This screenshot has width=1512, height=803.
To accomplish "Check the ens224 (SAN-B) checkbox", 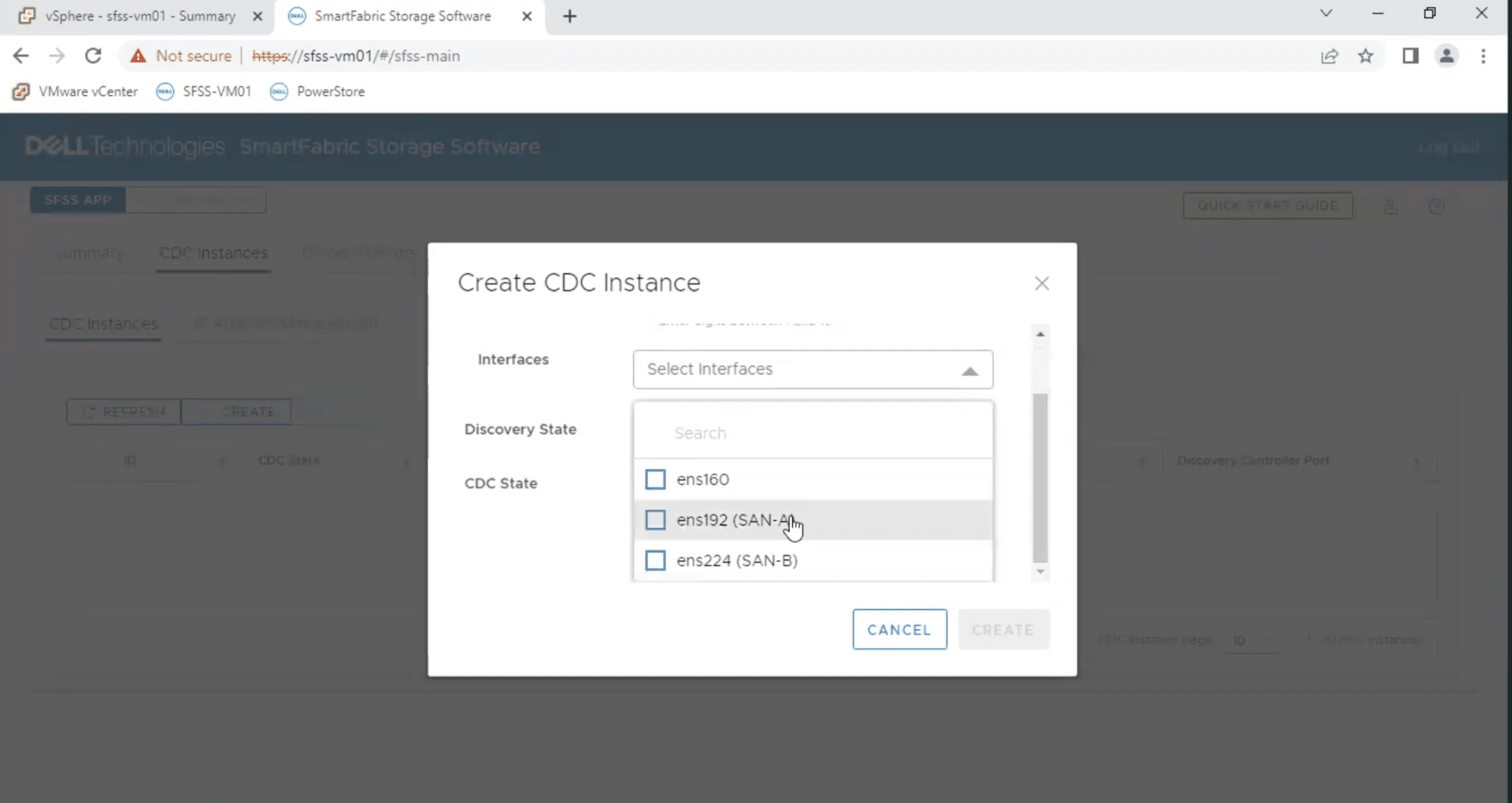I will point(655,561).
